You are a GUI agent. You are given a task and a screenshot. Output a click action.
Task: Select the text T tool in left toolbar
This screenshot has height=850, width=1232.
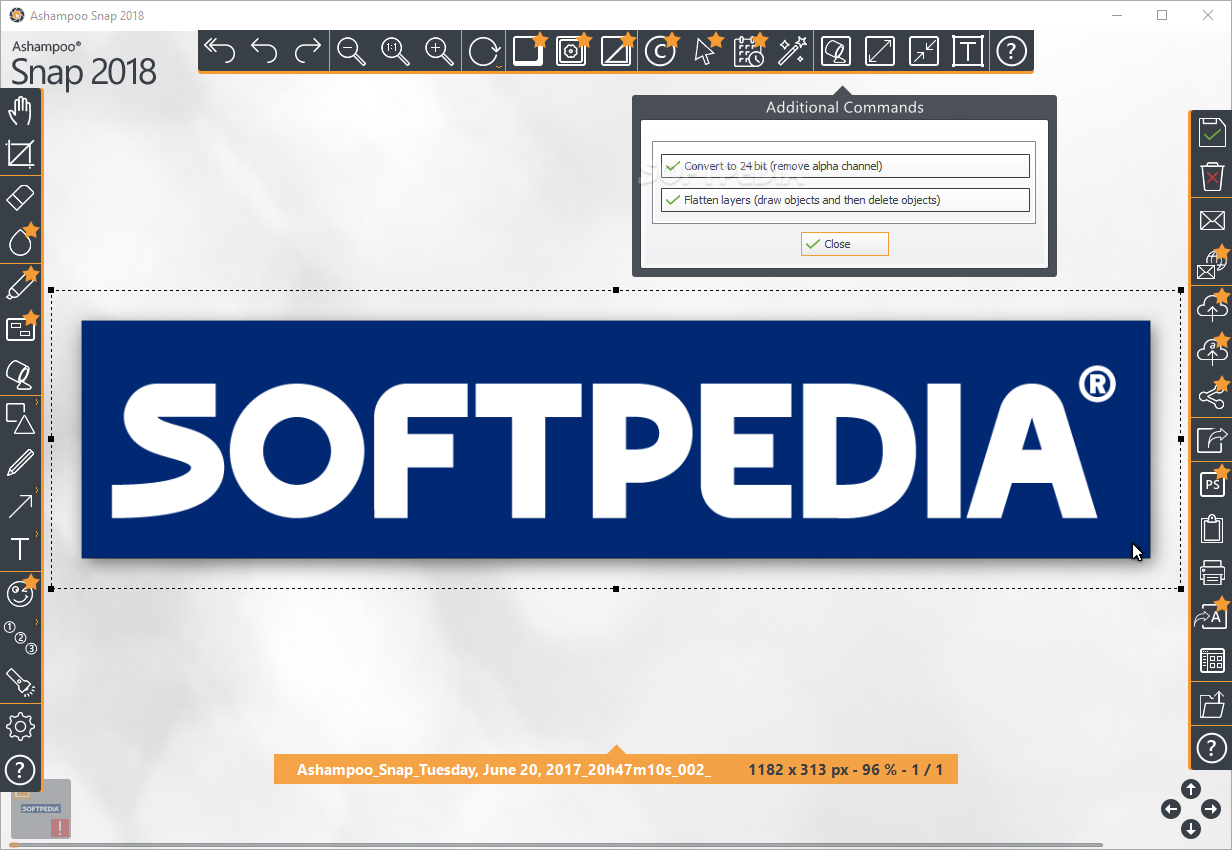[20, 549]
